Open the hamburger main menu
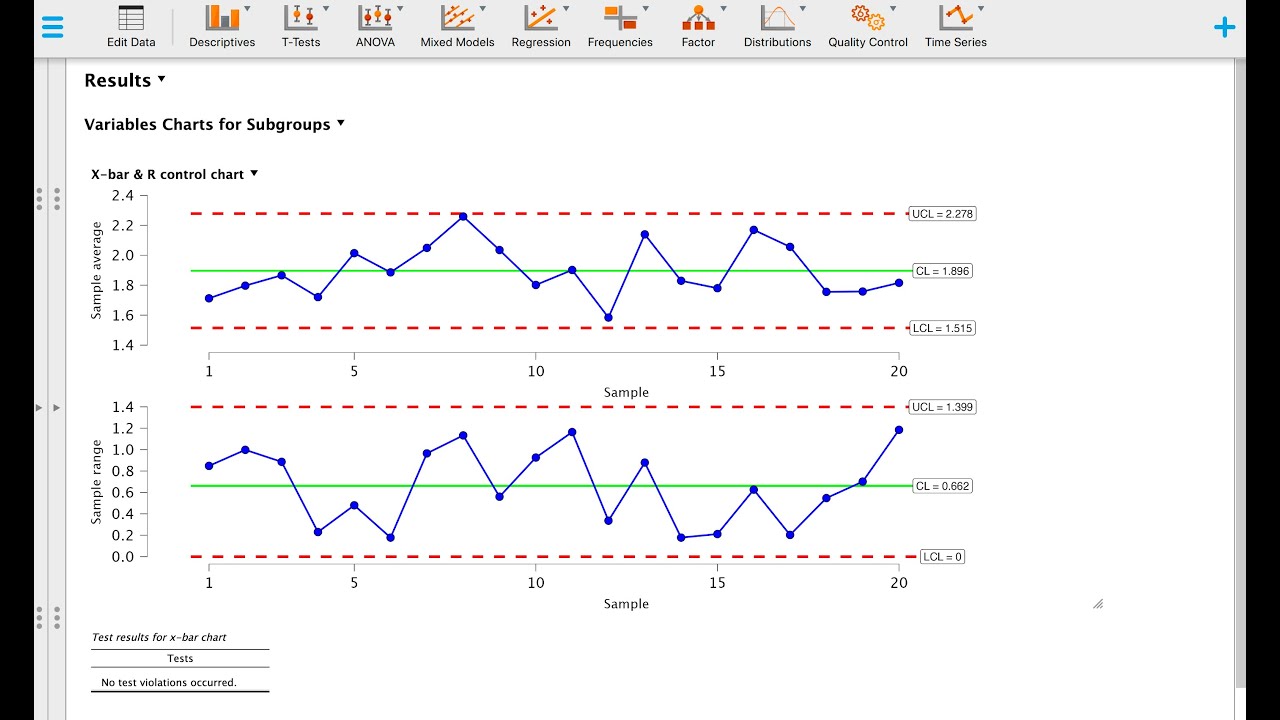The image size is (1280, 720). [x=53, y=27]
